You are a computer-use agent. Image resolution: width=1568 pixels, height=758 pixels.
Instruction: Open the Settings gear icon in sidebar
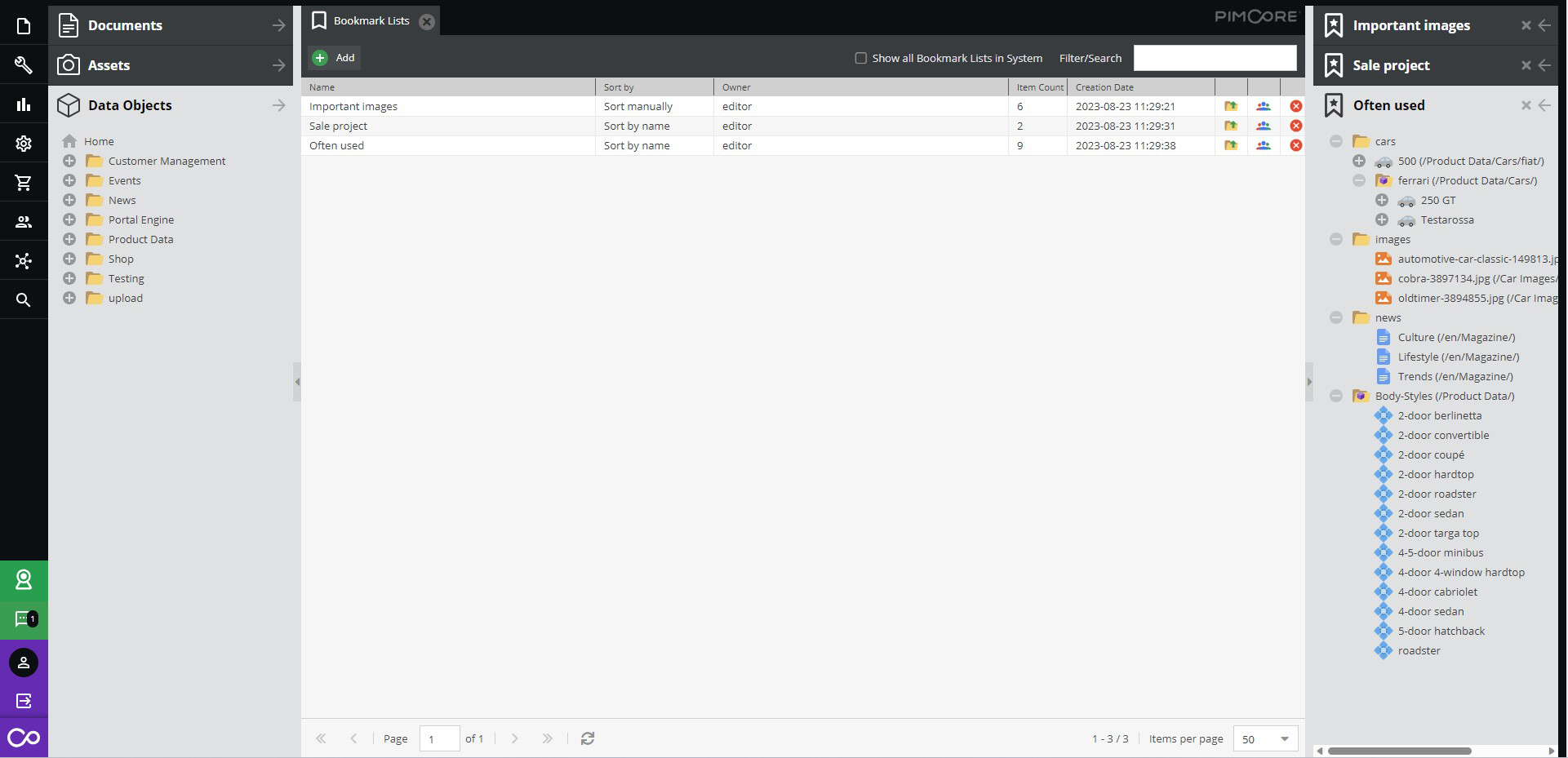[x=24, y=144]
